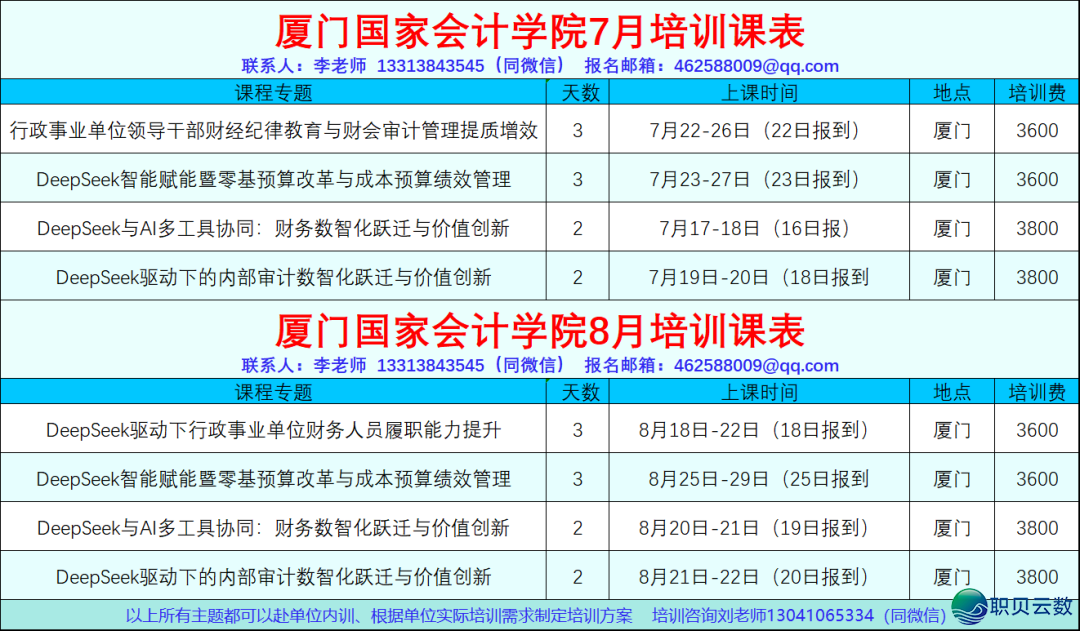
Task: Select the 8月20日-21日 row's DeepSeek与AI多工具协同 course
Action: (273, 528)
